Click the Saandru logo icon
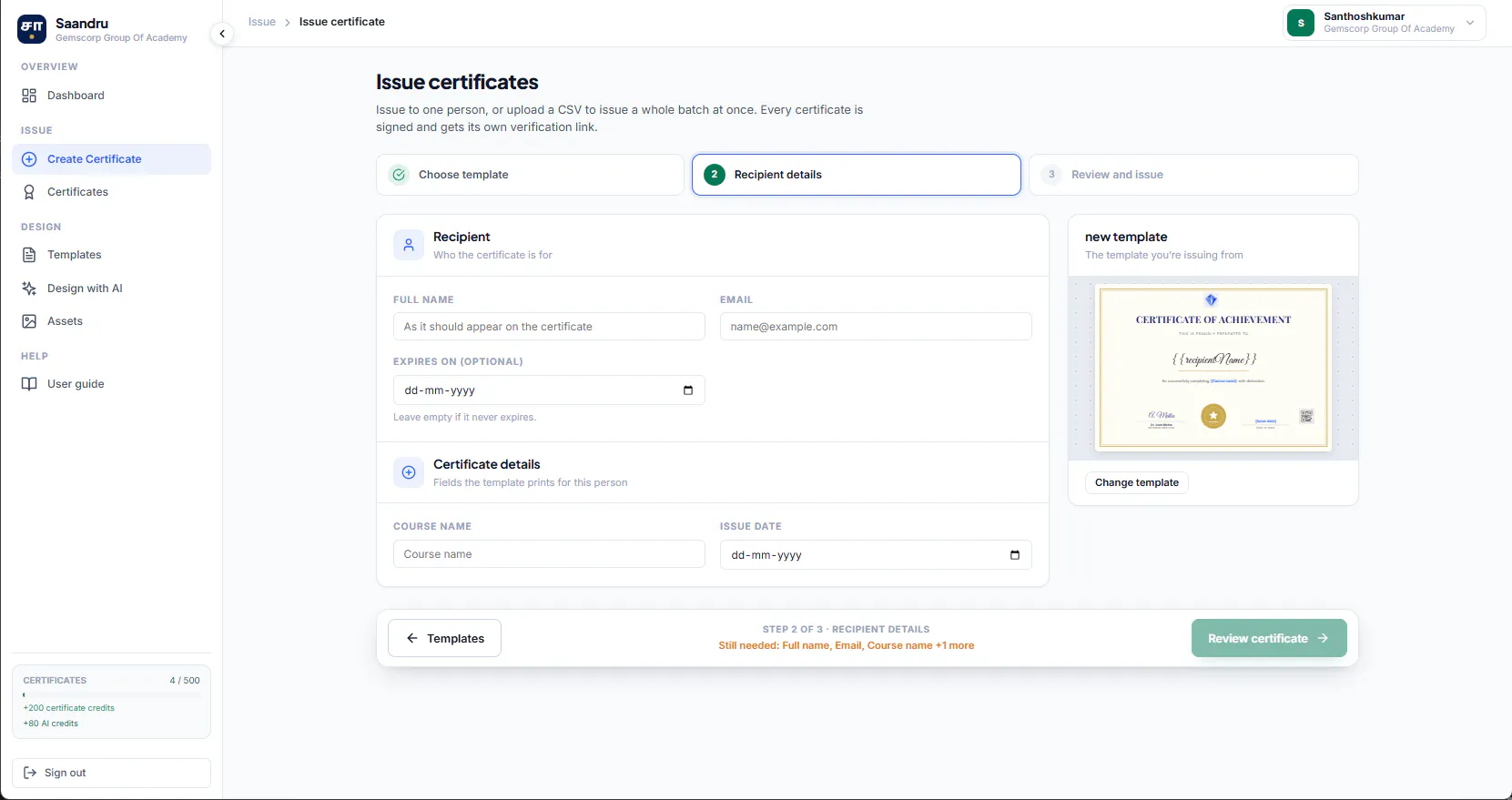 point(32,29)
